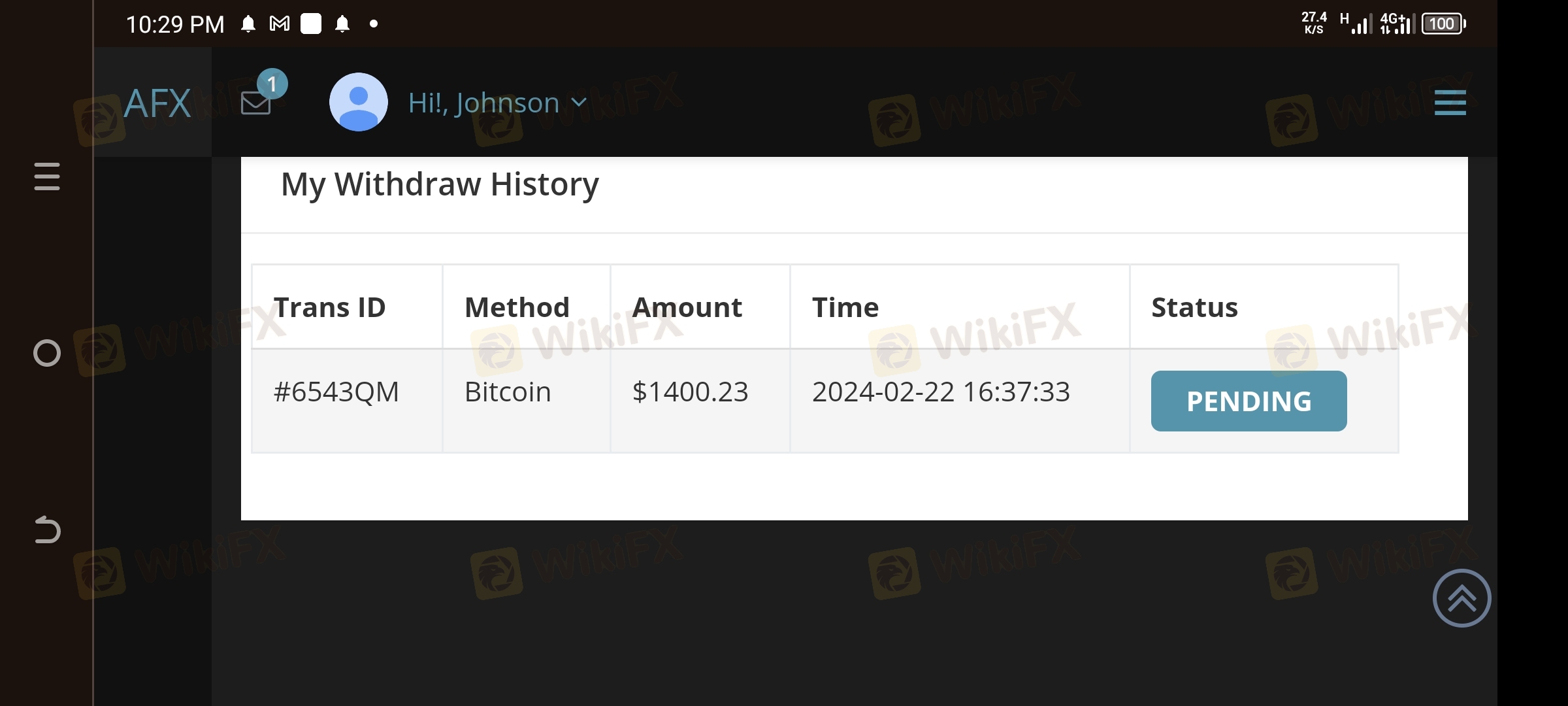Image resolution: width=1568 pixels, height=706 pixels.
Task: Tap the Gmail notification icon in status bar
Action: (280, 24)
